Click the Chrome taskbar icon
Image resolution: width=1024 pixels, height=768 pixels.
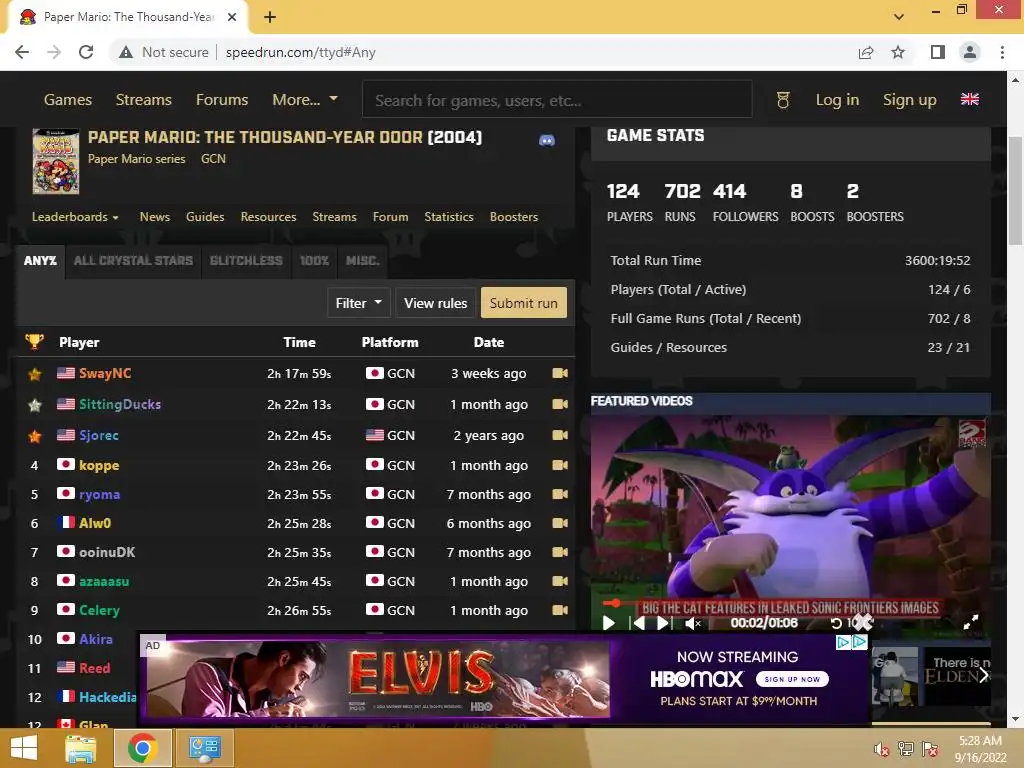(142, 748)
